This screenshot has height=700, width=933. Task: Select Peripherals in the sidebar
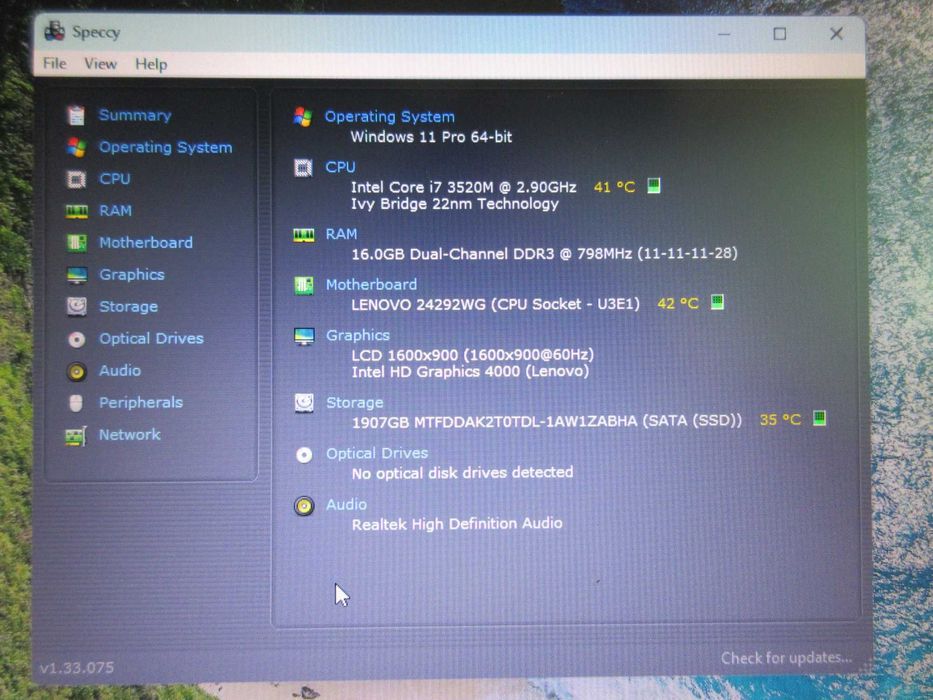tap(140, 402)
